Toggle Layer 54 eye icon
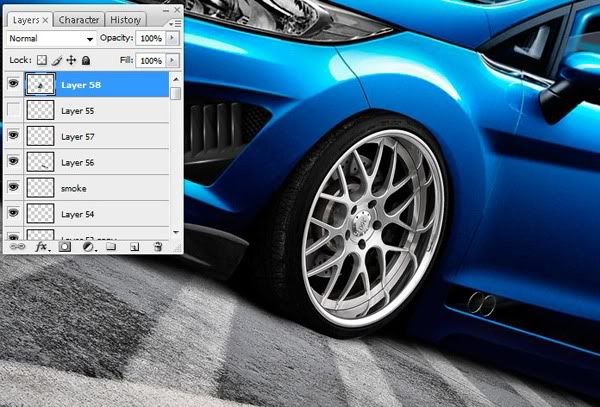Image resolution: width=600 pixels, height=407 pixels. [x=13, y=212]
